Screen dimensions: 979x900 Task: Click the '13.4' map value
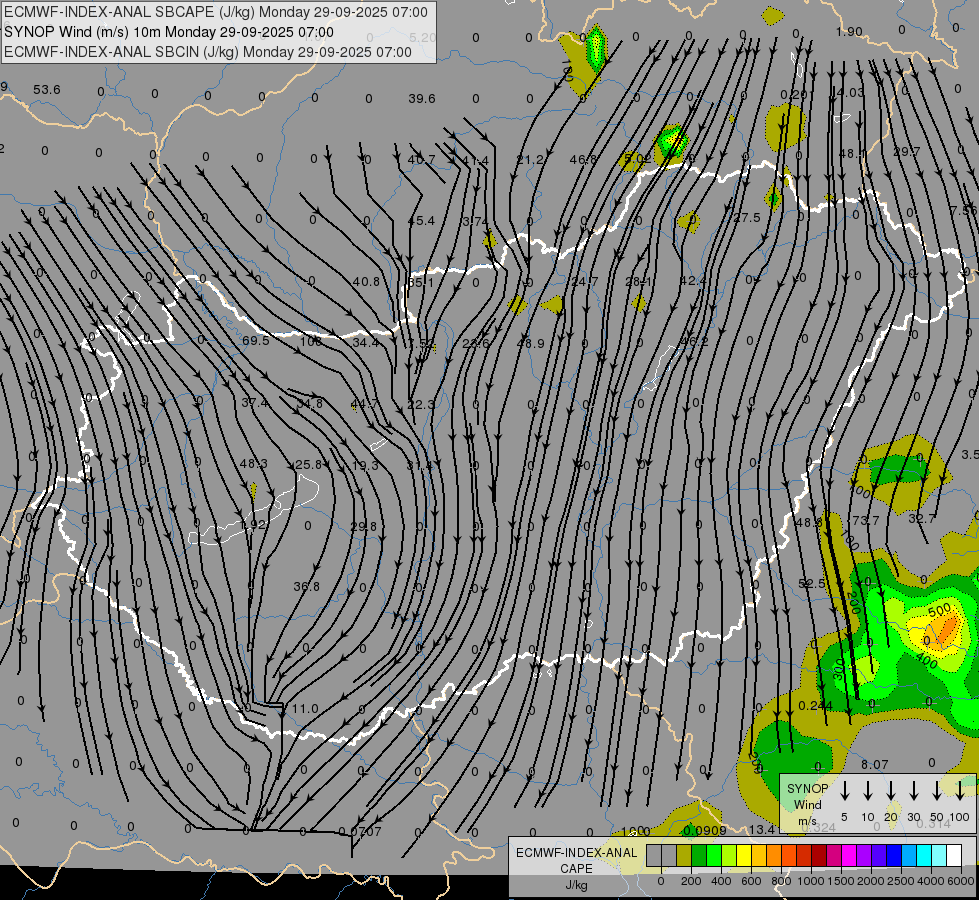click(762, 829)
